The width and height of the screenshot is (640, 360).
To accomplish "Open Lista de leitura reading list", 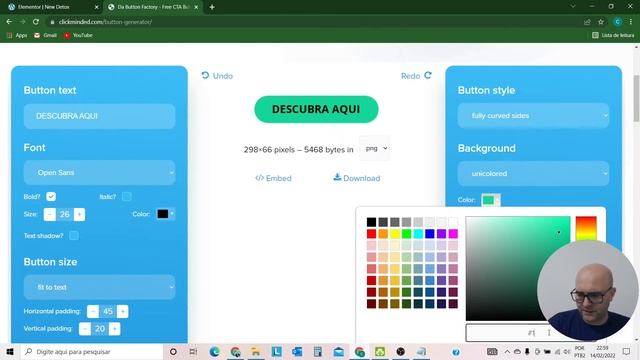I will point(613,36).
